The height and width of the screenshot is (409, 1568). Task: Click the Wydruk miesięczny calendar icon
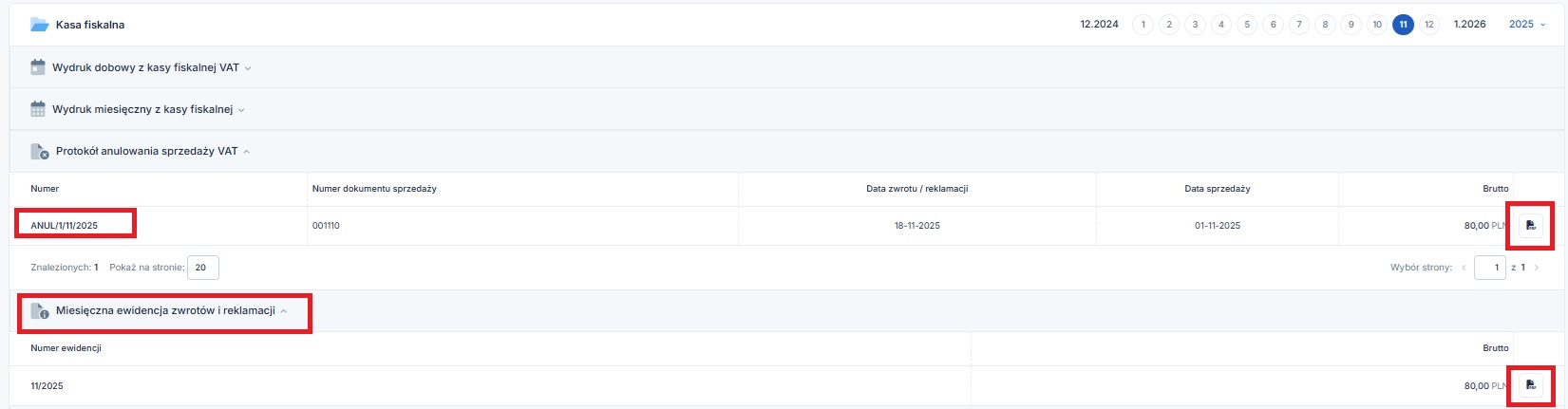tap(38, 109)
